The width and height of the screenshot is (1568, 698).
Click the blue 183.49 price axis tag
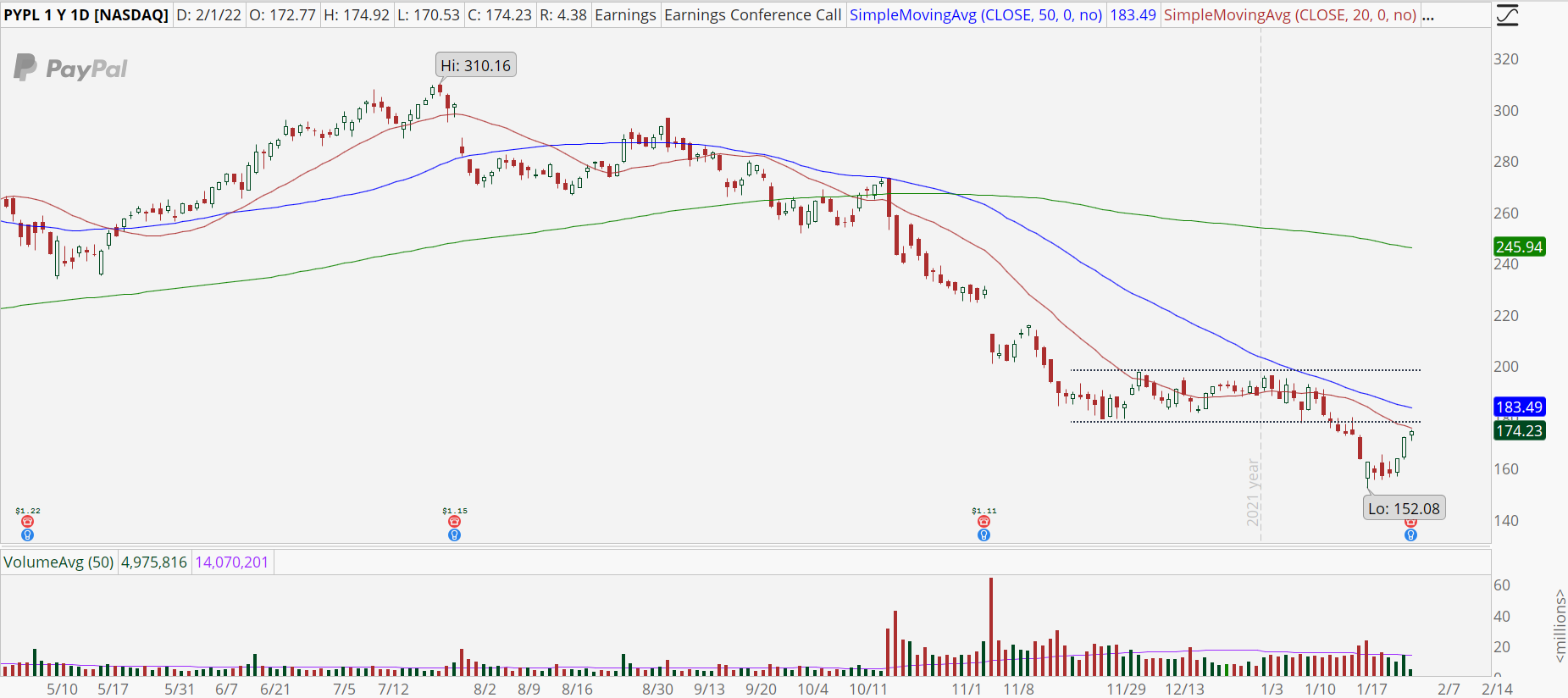pos(1519,407)
